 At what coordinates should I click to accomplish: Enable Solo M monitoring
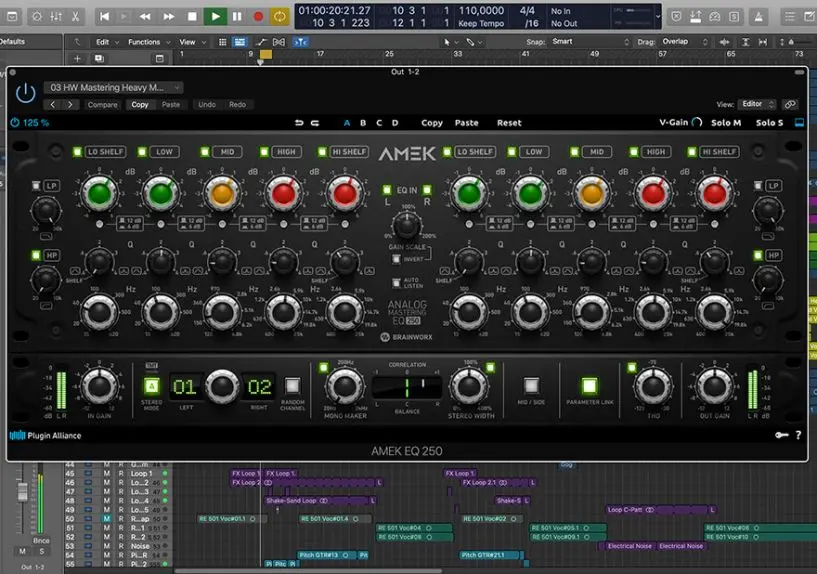pyautogui.click(x=726, y=123)
